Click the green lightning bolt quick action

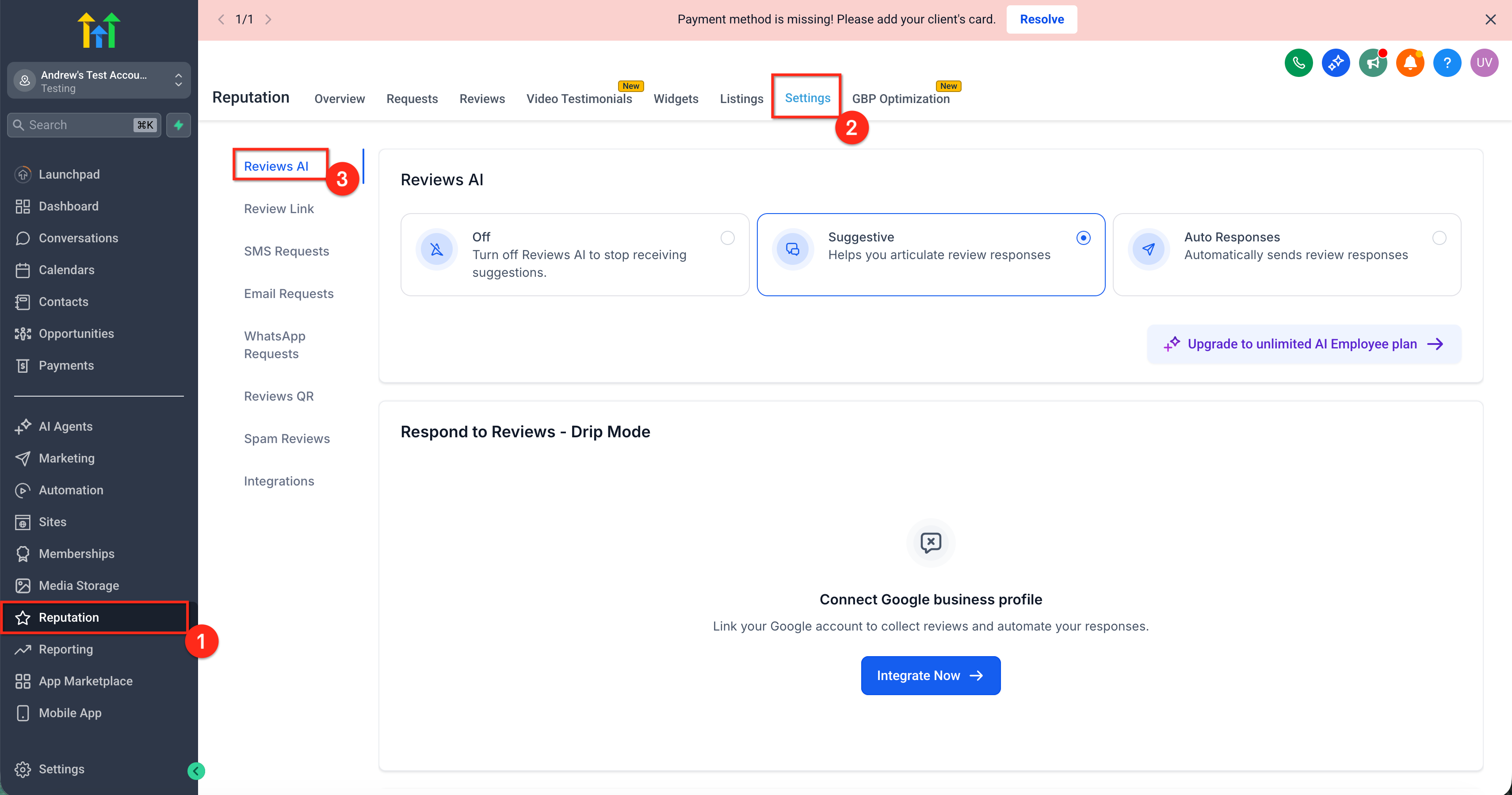[179, 125]
